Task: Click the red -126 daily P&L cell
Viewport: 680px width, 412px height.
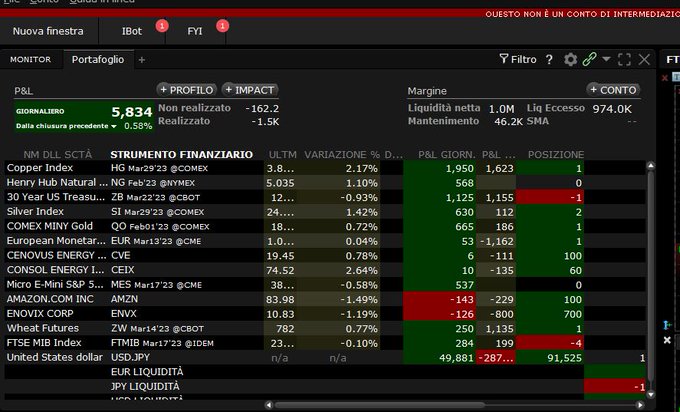Action: pos(439,314)
